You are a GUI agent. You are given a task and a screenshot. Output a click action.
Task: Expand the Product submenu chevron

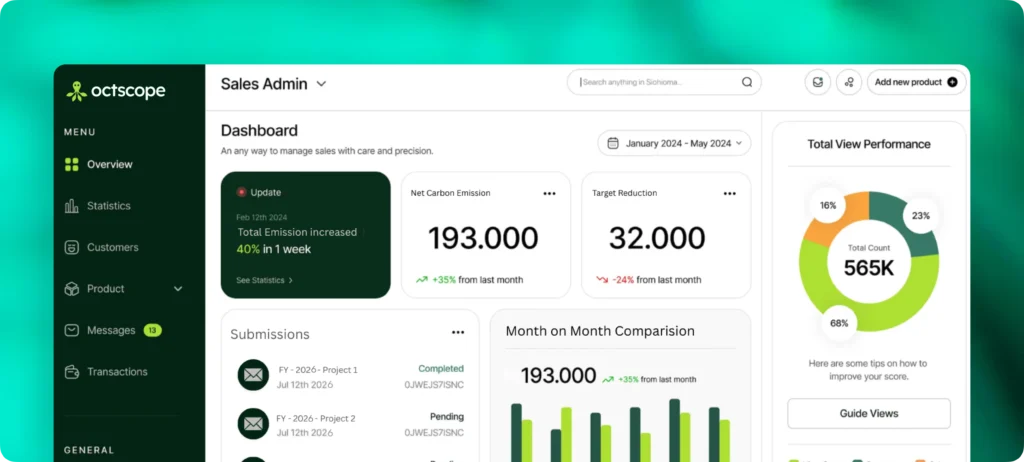pyautogui.click(x=178, y=289)
